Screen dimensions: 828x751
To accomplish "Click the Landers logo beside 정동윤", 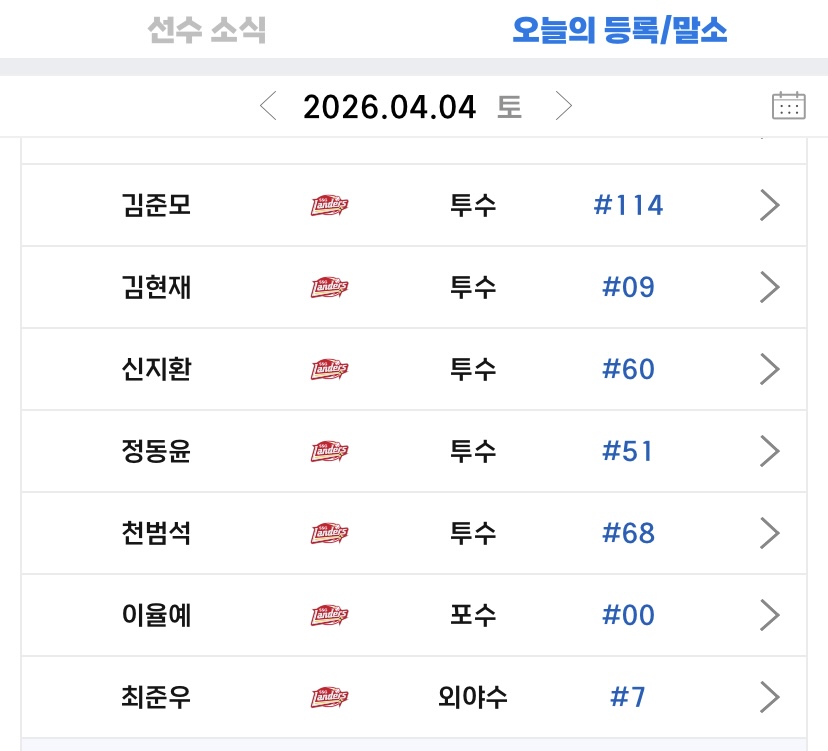I will 329,451.
